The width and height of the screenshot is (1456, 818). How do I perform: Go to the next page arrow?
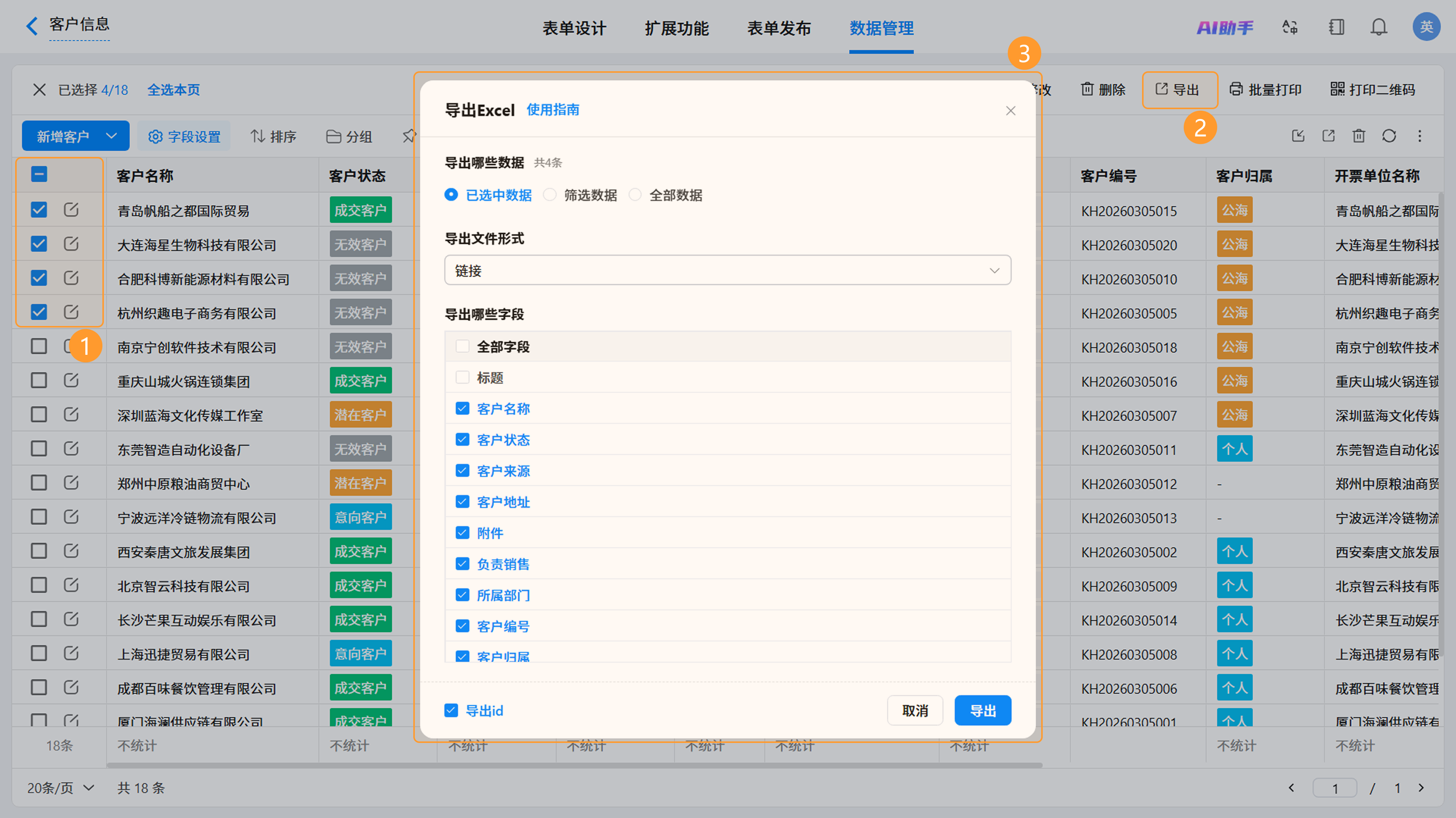1421,788
